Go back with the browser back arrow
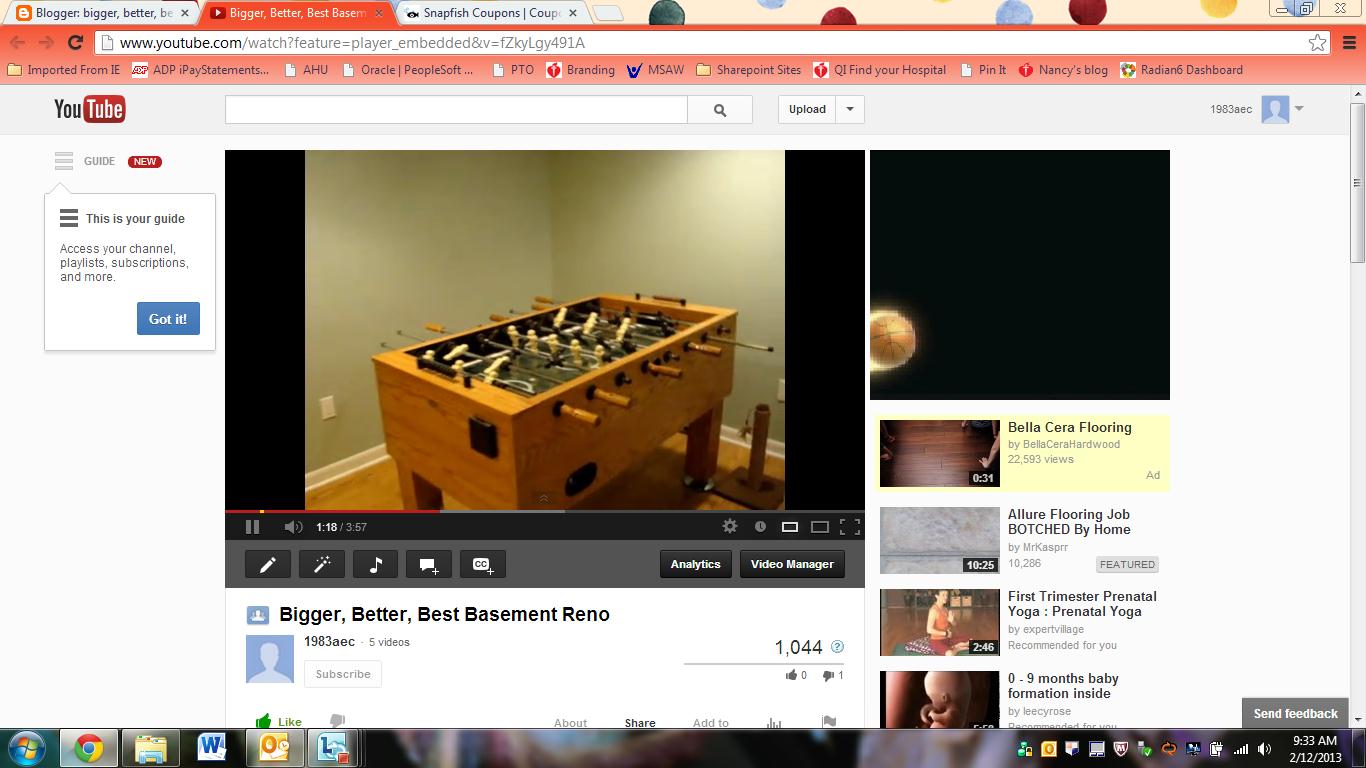The width and height of the screenshot is (1366, 768). (x=17, y=42)
